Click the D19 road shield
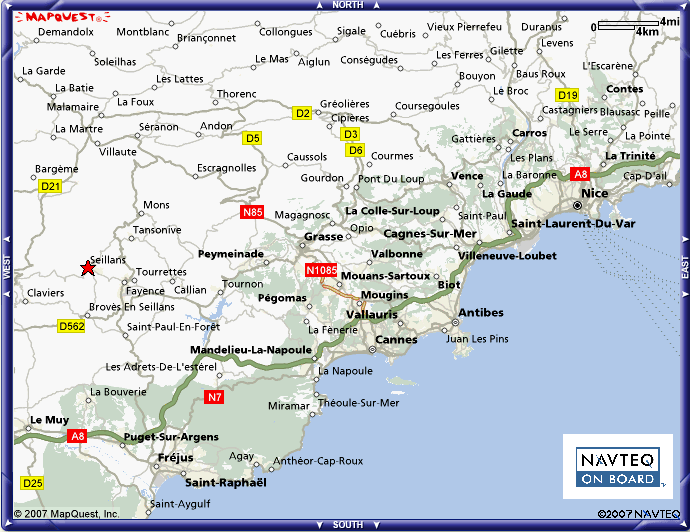 point(567,95)
